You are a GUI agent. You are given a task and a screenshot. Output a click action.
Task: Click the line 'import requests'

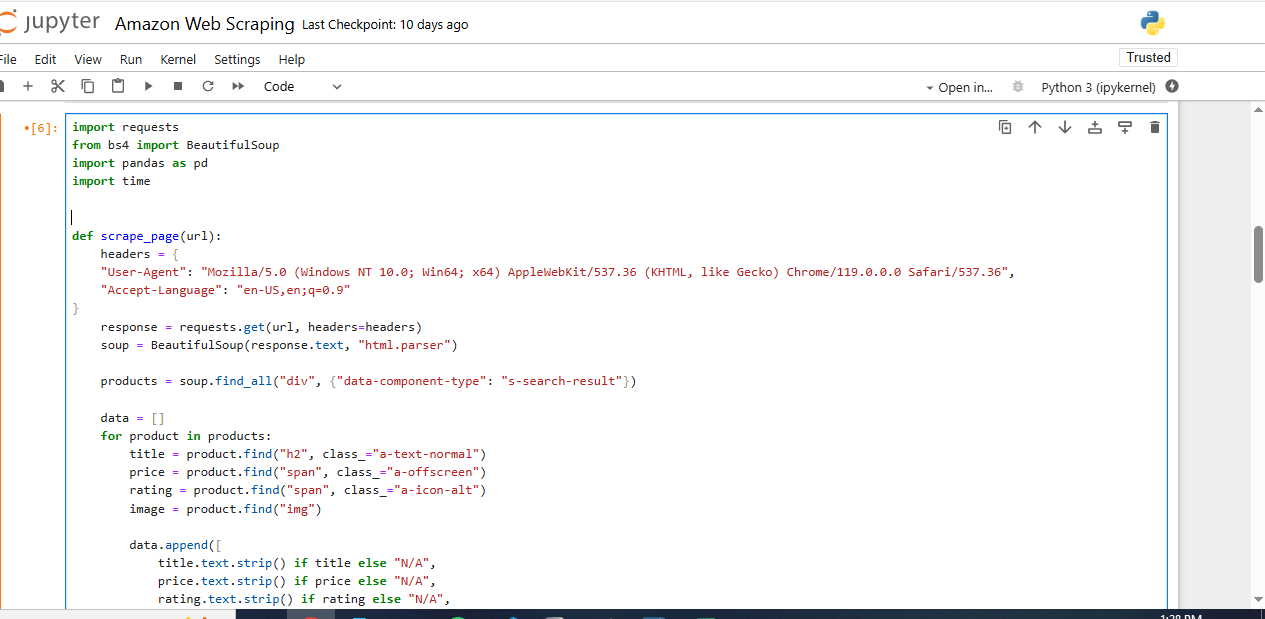tap(125, 127)
